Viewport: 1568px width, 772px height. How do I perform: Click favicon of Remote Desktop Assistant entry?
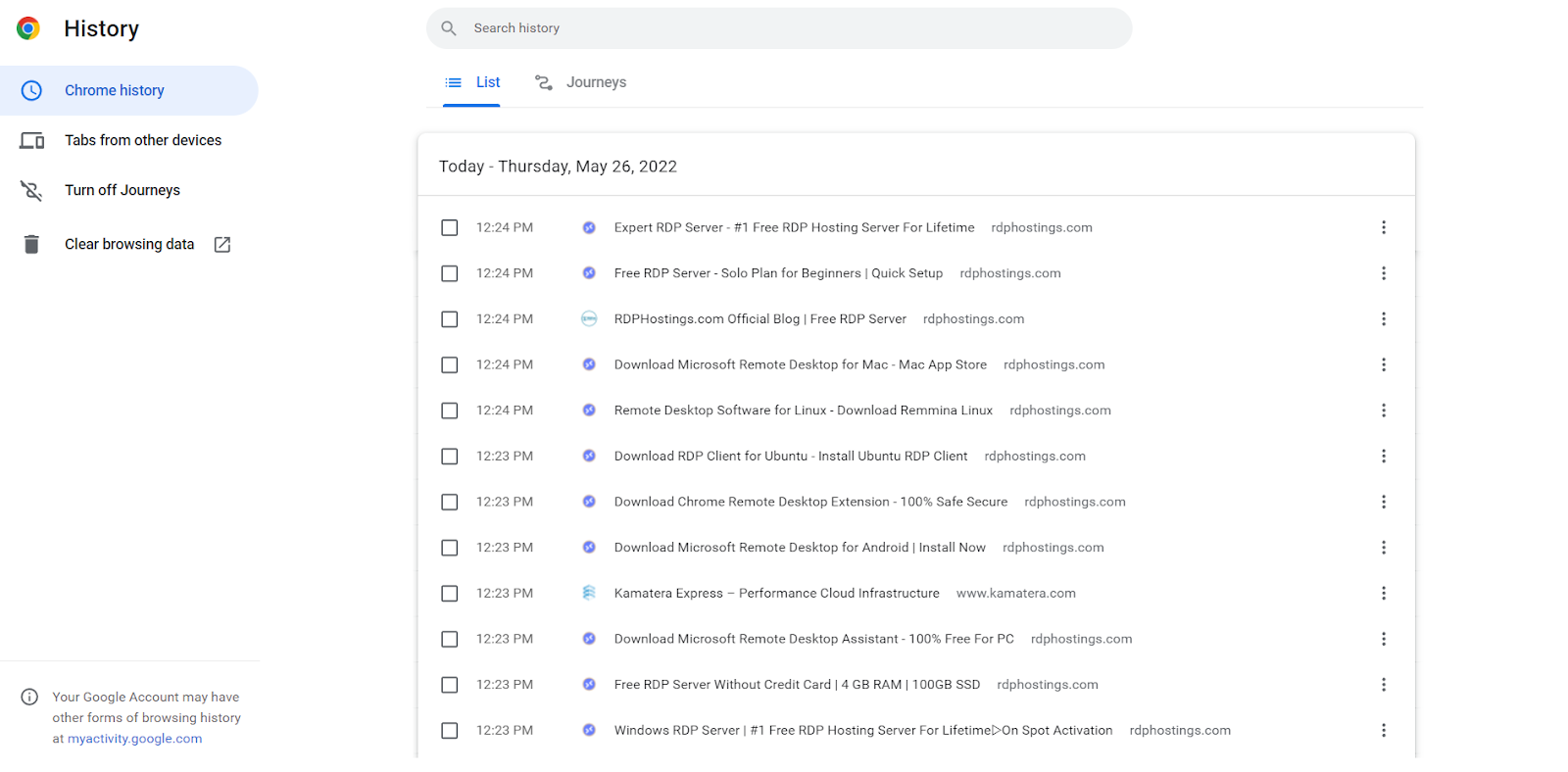click(x=589, y=639)
